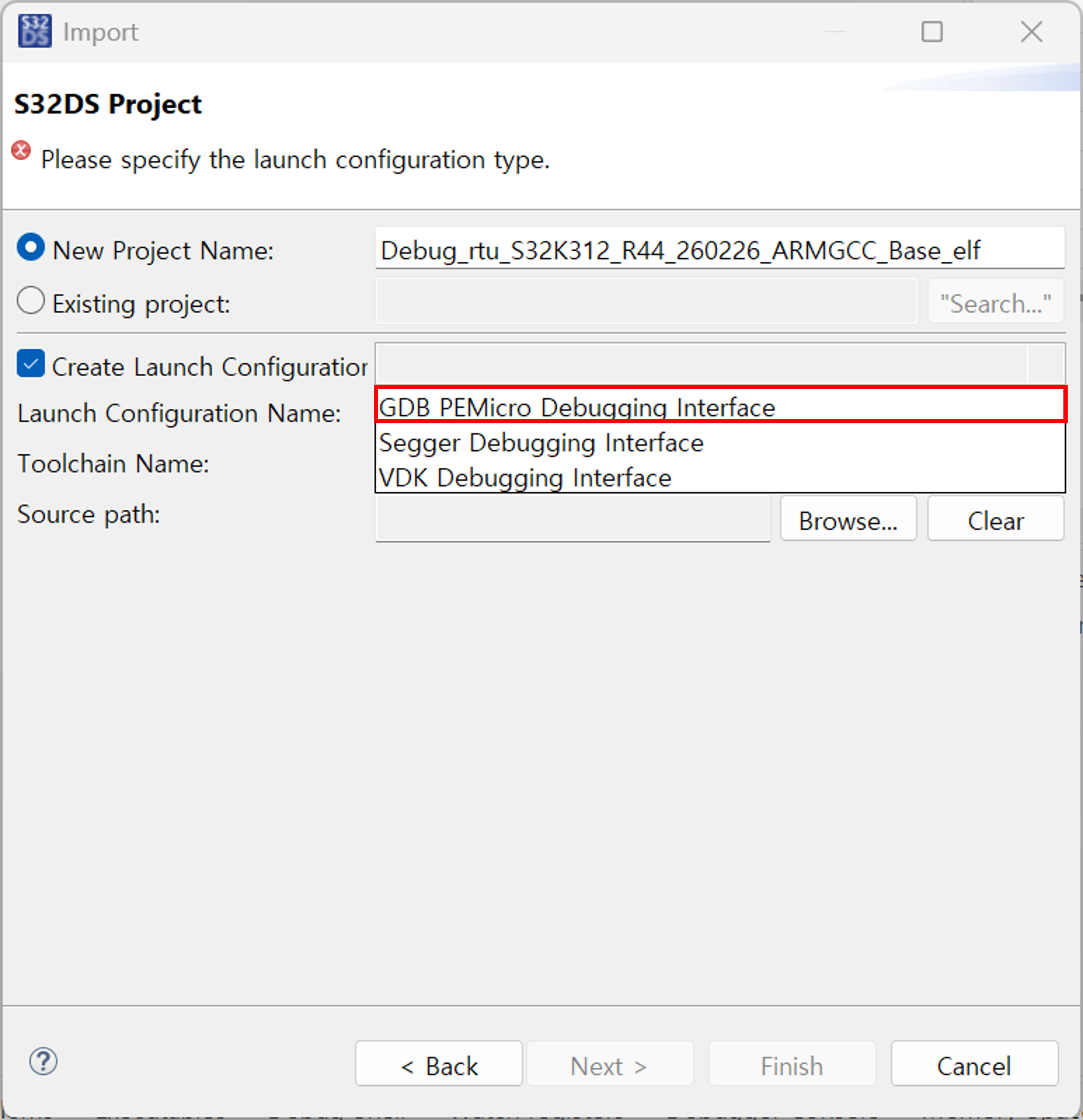Click the Source path input field
This screenshot has height=1120, width=1083.
(573, 519)
